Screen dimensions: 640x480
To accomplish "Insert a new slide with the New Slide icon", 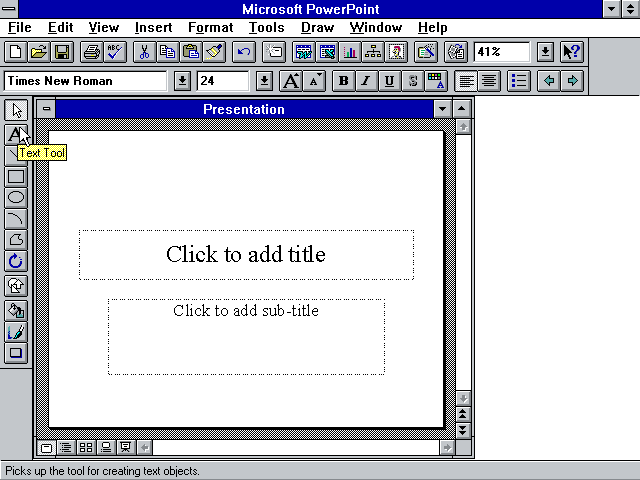I will (273, 52).
